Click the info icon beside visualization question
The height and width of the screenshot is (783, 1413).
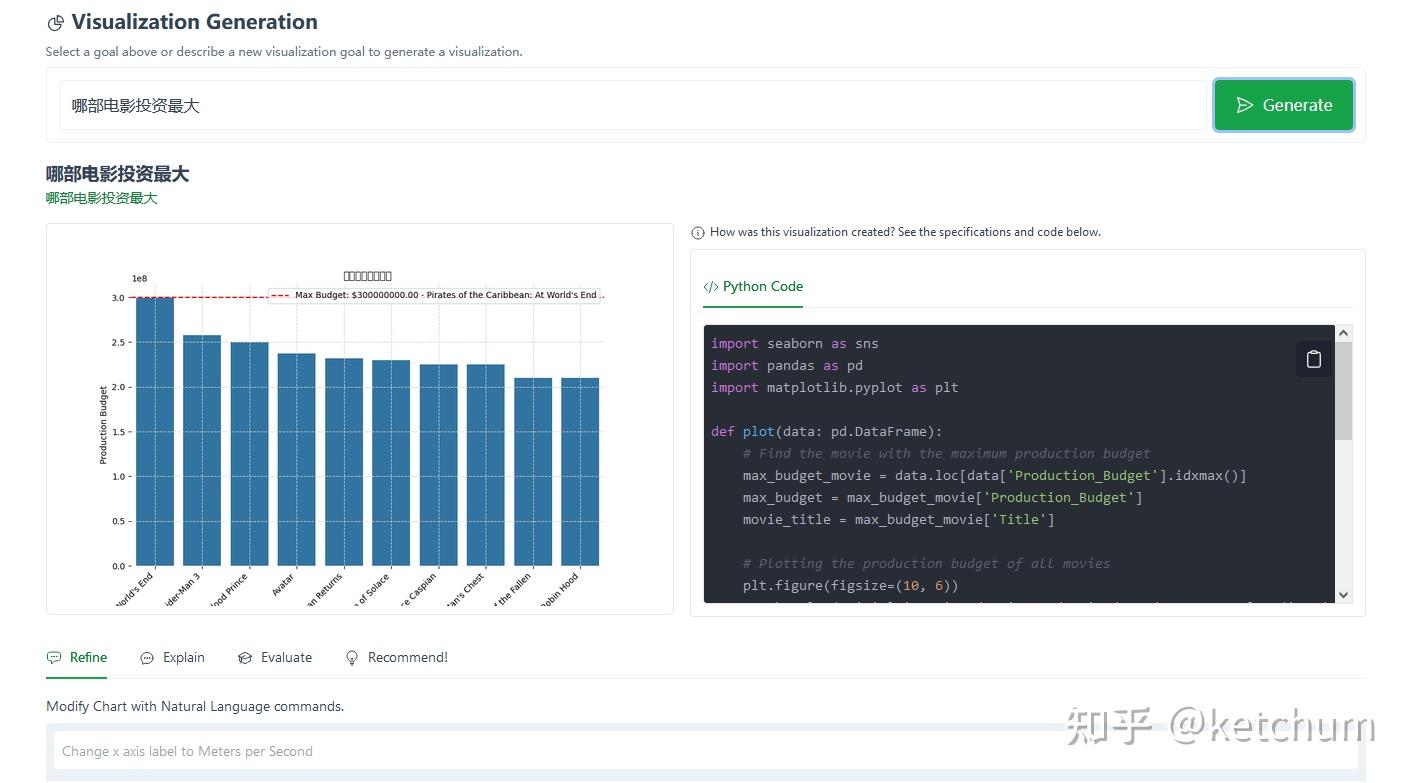(x=698, y=232)
